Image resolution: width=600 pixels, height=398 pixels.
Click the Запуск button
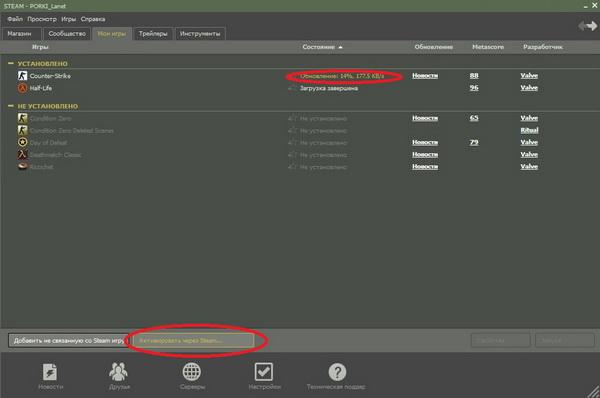point(564,340)
